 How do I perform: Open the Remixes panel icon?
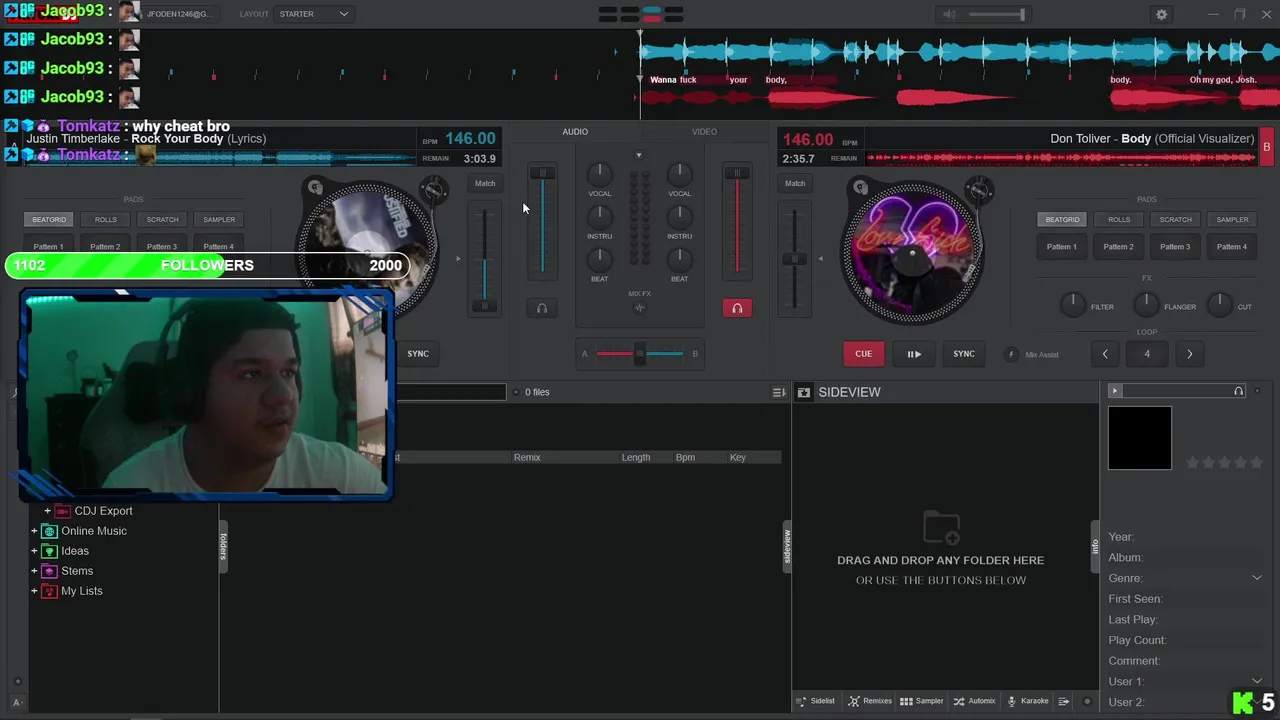(853, 701)
